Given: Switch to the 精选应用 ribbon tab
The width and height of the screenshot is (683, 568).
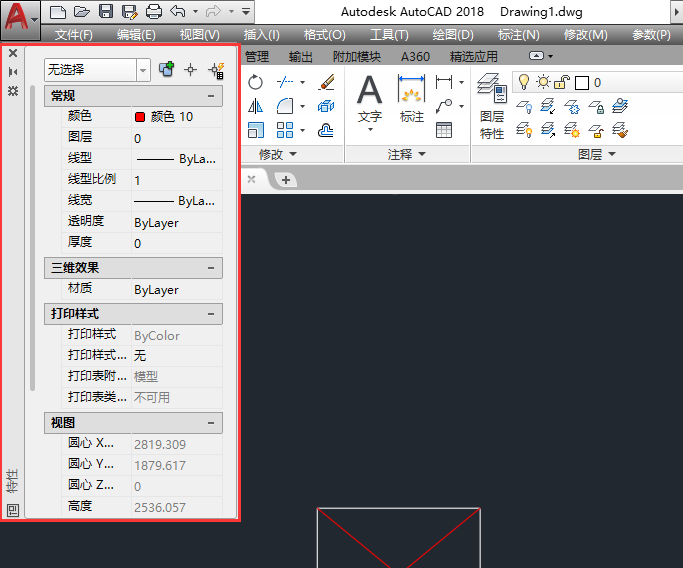Looking at the screenshot, I should [x=473, y=57].
